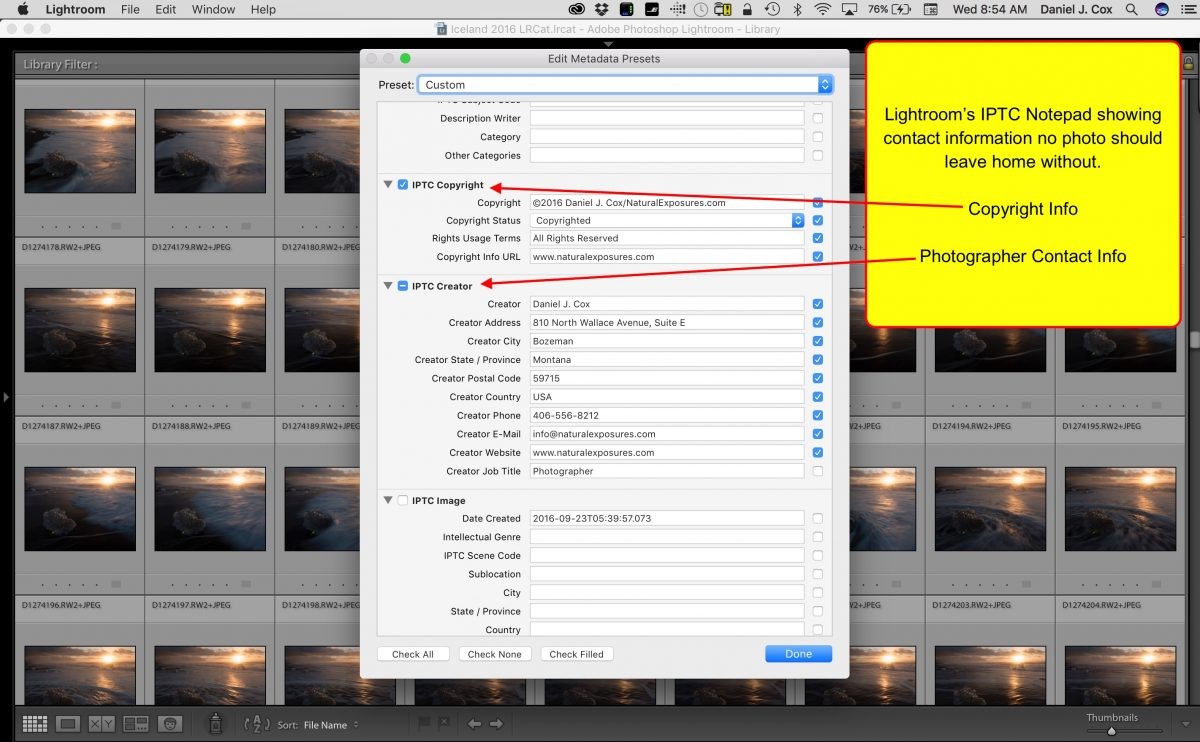Click the Check None button
This screenshot has width=1200, height=742.
coord(495,654)
